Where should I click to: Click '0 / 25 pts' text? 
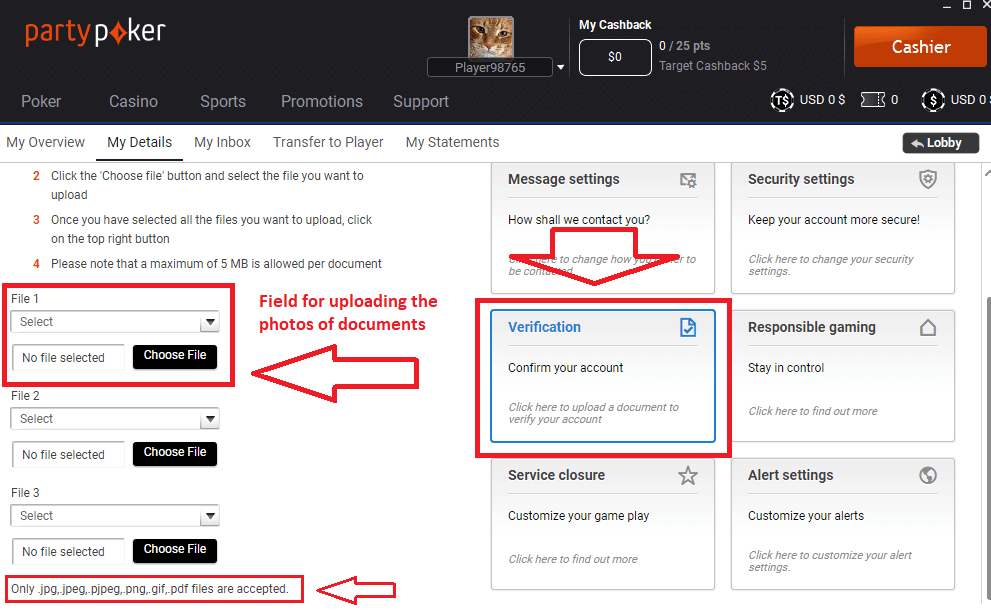click(x=684, y=46)
